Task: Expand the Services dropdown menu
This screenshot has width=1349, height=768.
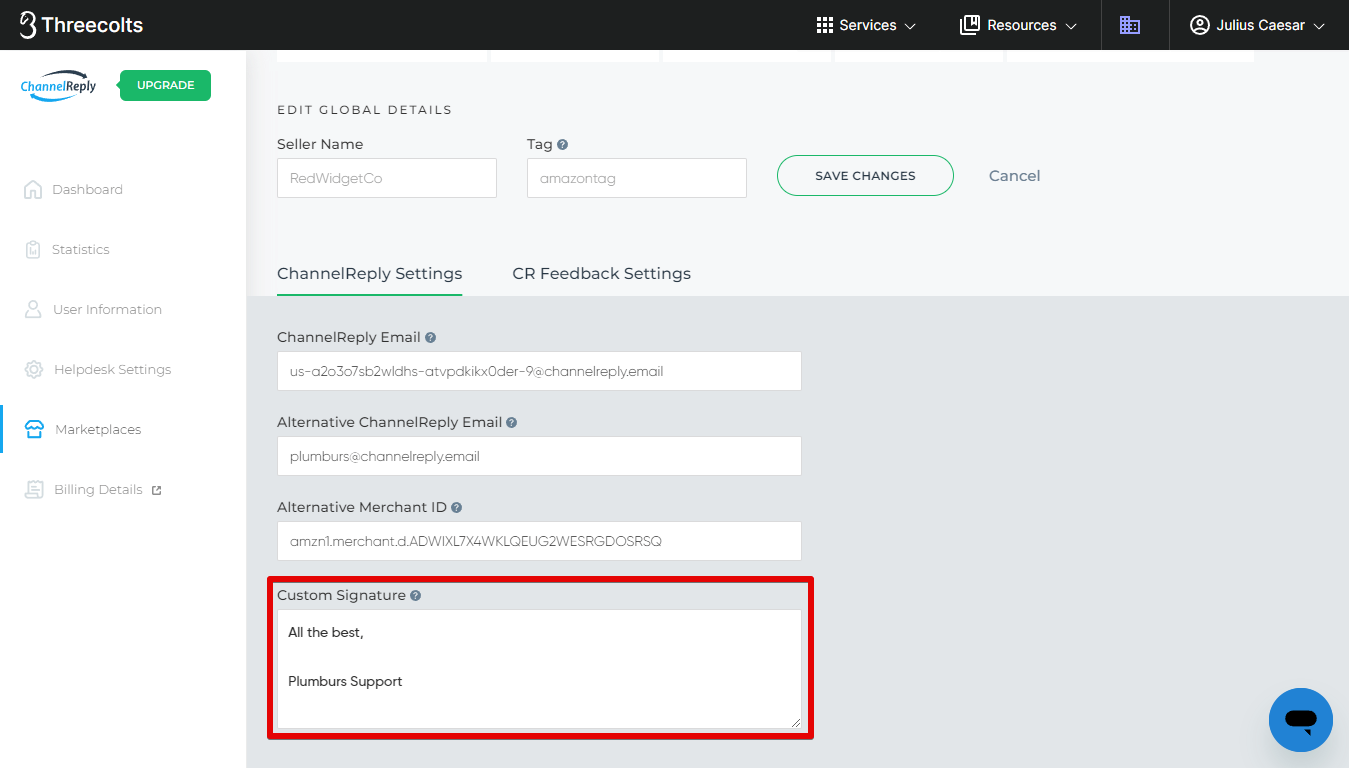Action: coord(866,25)
